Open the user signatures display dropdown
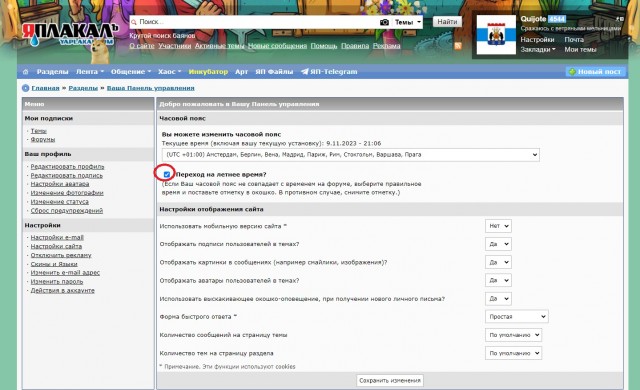 click(x=498, y=244)
